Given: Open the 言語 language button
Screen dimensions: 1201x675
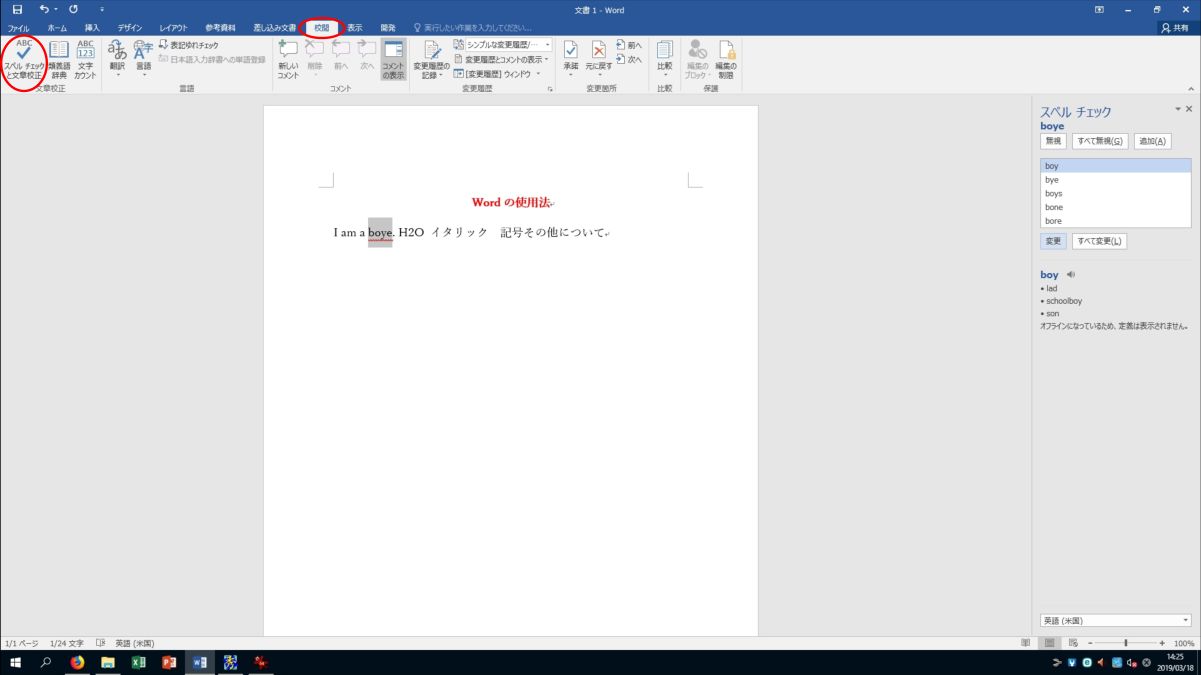Looking at the screenshot, I should 143,60.
